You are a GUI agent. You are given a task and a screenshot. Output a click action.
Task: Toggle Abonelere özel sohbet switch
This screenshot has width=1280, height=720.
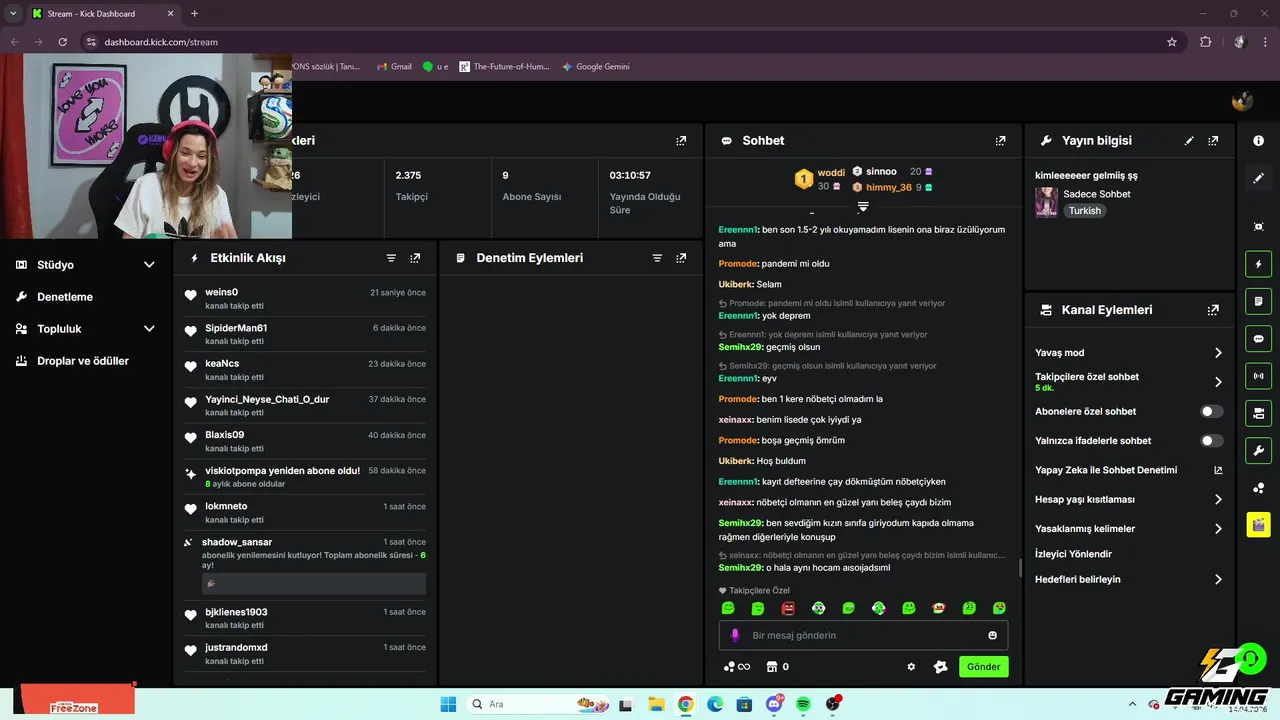click(1211, 411)
